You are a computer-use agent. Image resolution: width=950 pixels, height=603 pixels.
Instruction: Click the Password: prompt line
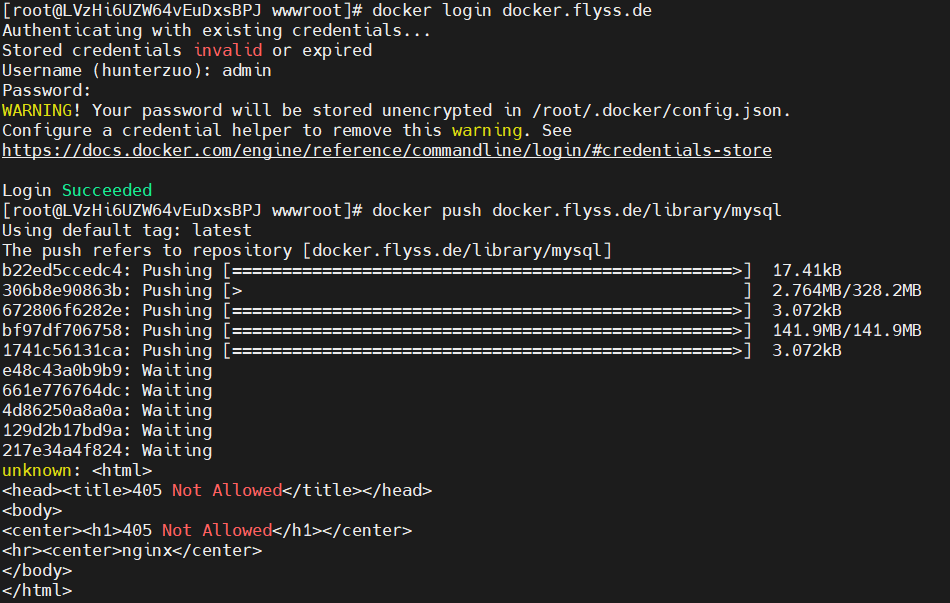pos(46,90)
